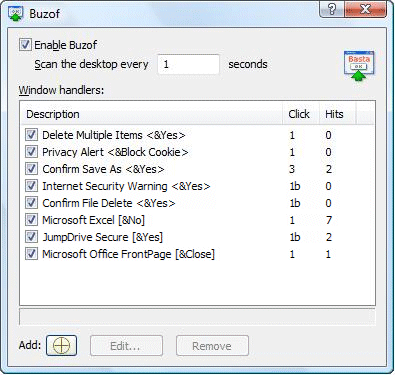The width and height of the screenshot is (395, 375).
Task: Click the Remove button
Action: pyautogui.click(x=212, y=346)
